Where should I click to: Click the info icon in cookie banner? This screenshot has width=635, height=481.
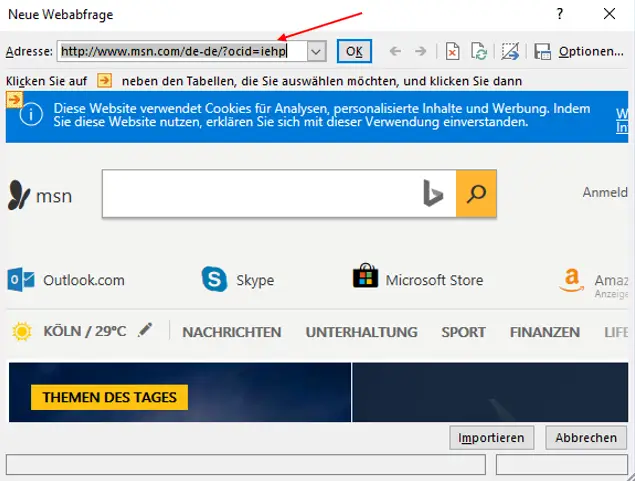30,114
